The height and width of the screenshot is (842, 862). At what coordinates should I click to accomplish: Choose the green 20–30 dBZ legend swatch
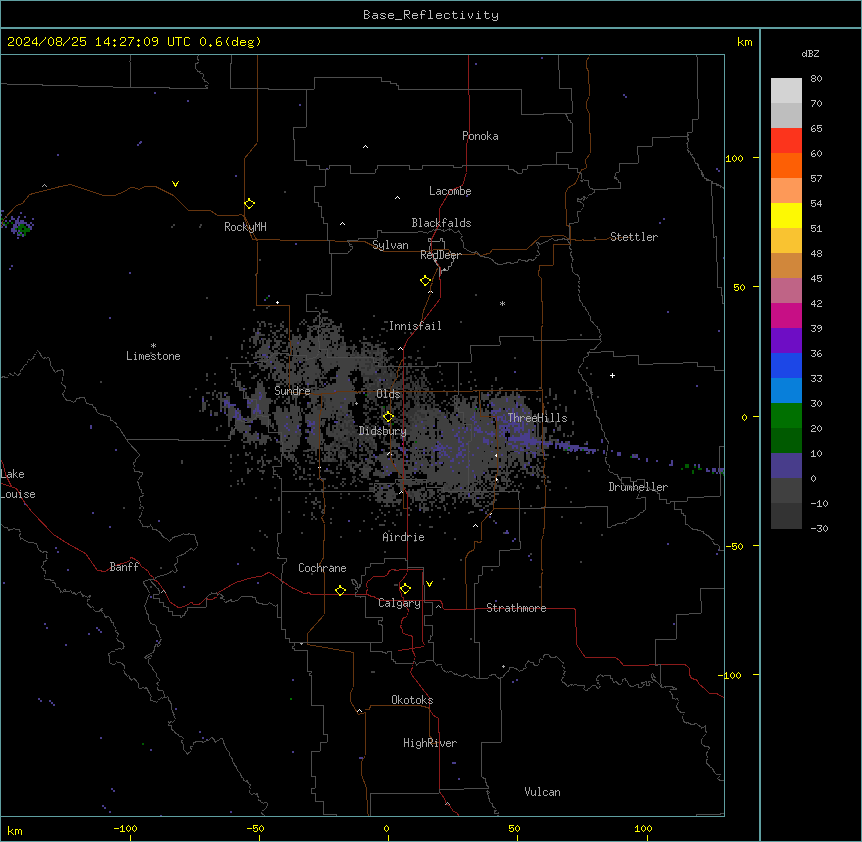point(786,416)
